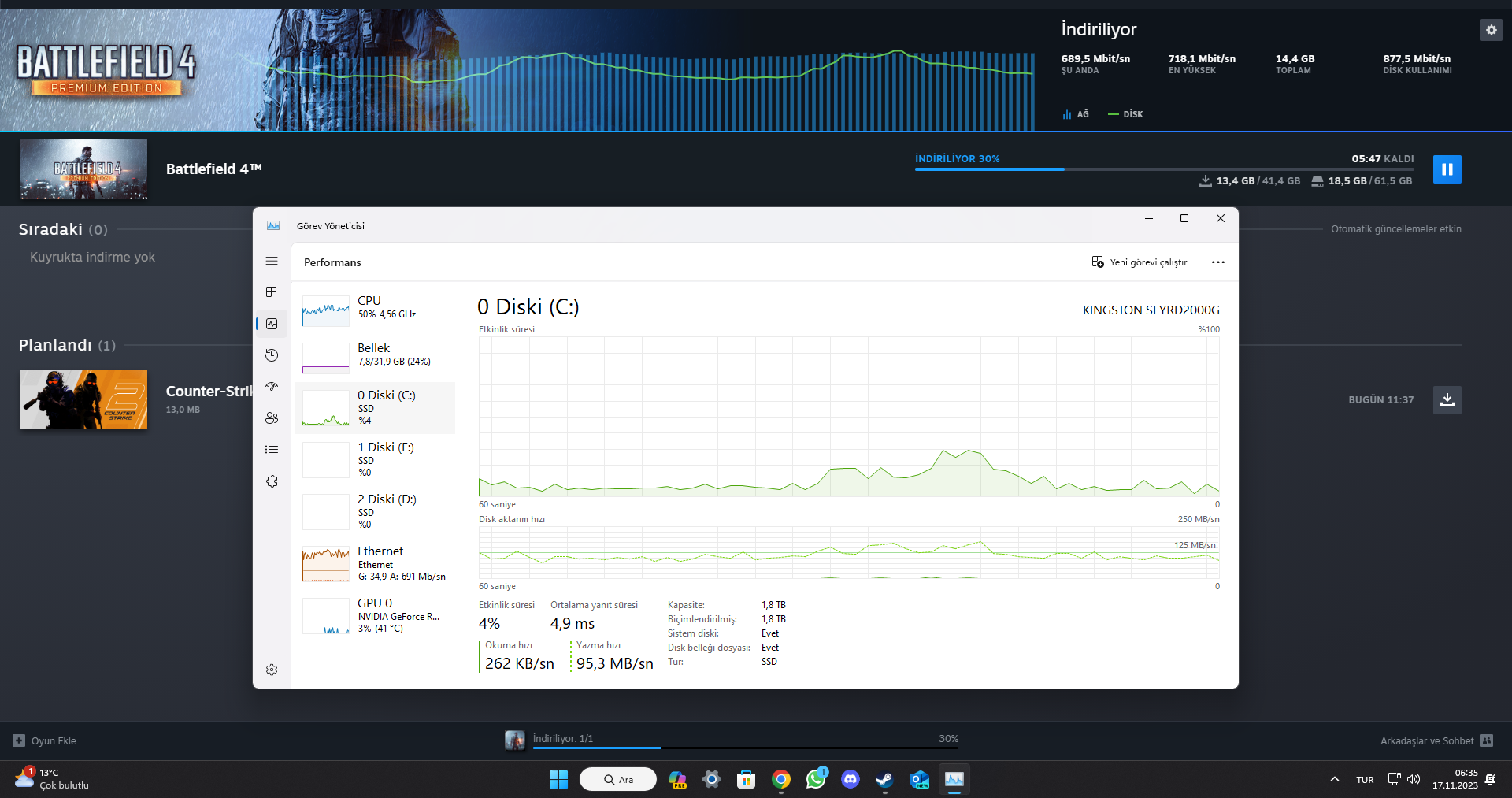The width and height of the screenshot is (1512, 798).
Task: Open Startup apps in Task Manager sidebar
Action: 272,387
